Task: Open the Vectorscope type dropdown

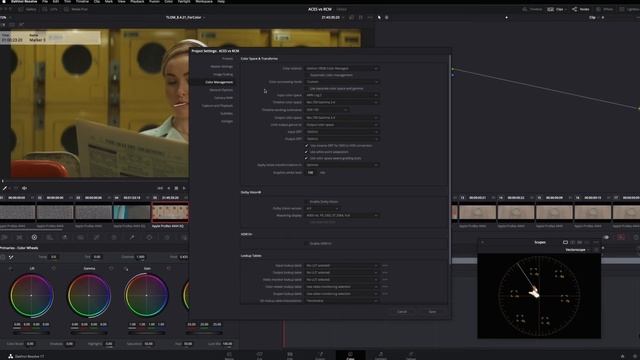Action: pos(577,249)
